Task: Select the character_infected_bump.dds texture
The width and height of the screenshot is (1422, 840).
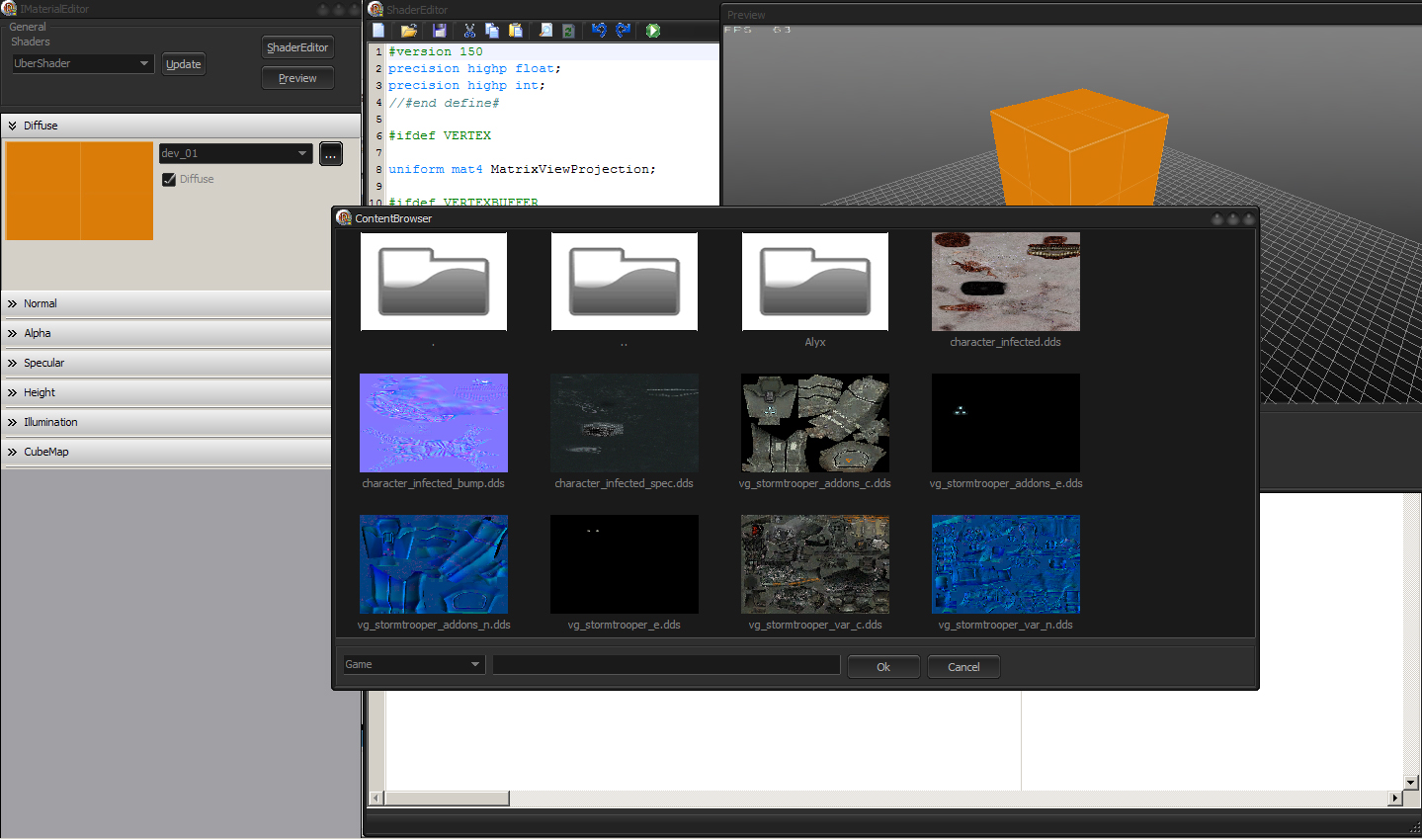Action: coord(434,423)
